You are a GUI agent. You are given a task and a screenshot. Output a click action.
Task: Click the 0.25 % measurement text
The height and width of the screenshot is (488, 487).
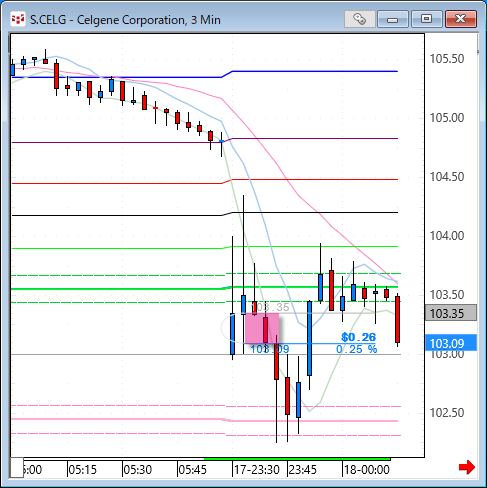point(357,349)
